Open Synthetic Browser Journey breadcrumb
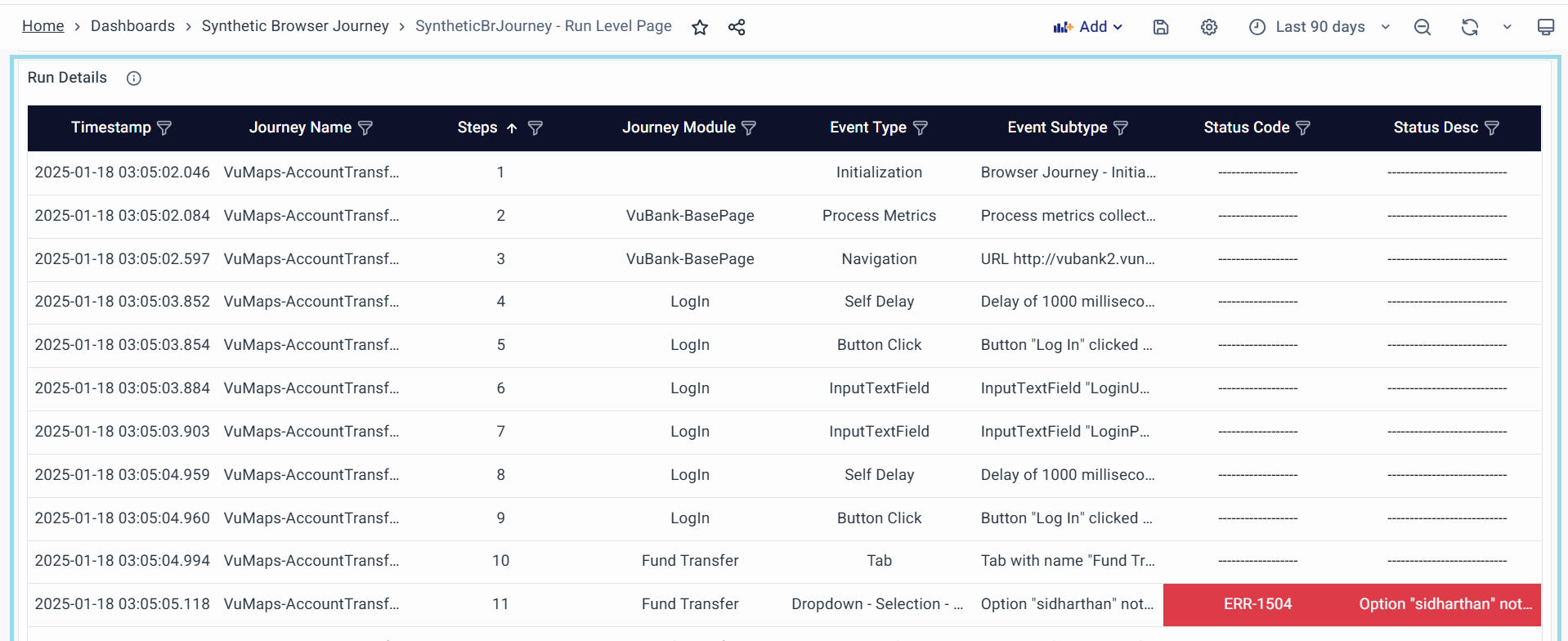The image size is (1568, 641). pos(295,26)
